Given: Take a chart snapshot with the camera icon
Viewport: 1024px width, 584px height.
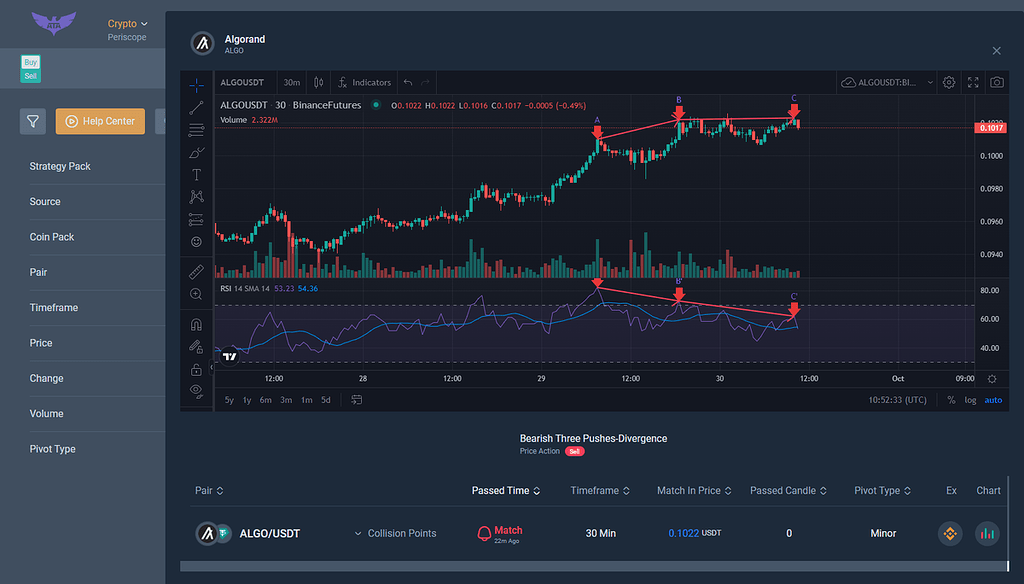Looking at the screenshot, I should pyautogui.click(x=996, y=82).
